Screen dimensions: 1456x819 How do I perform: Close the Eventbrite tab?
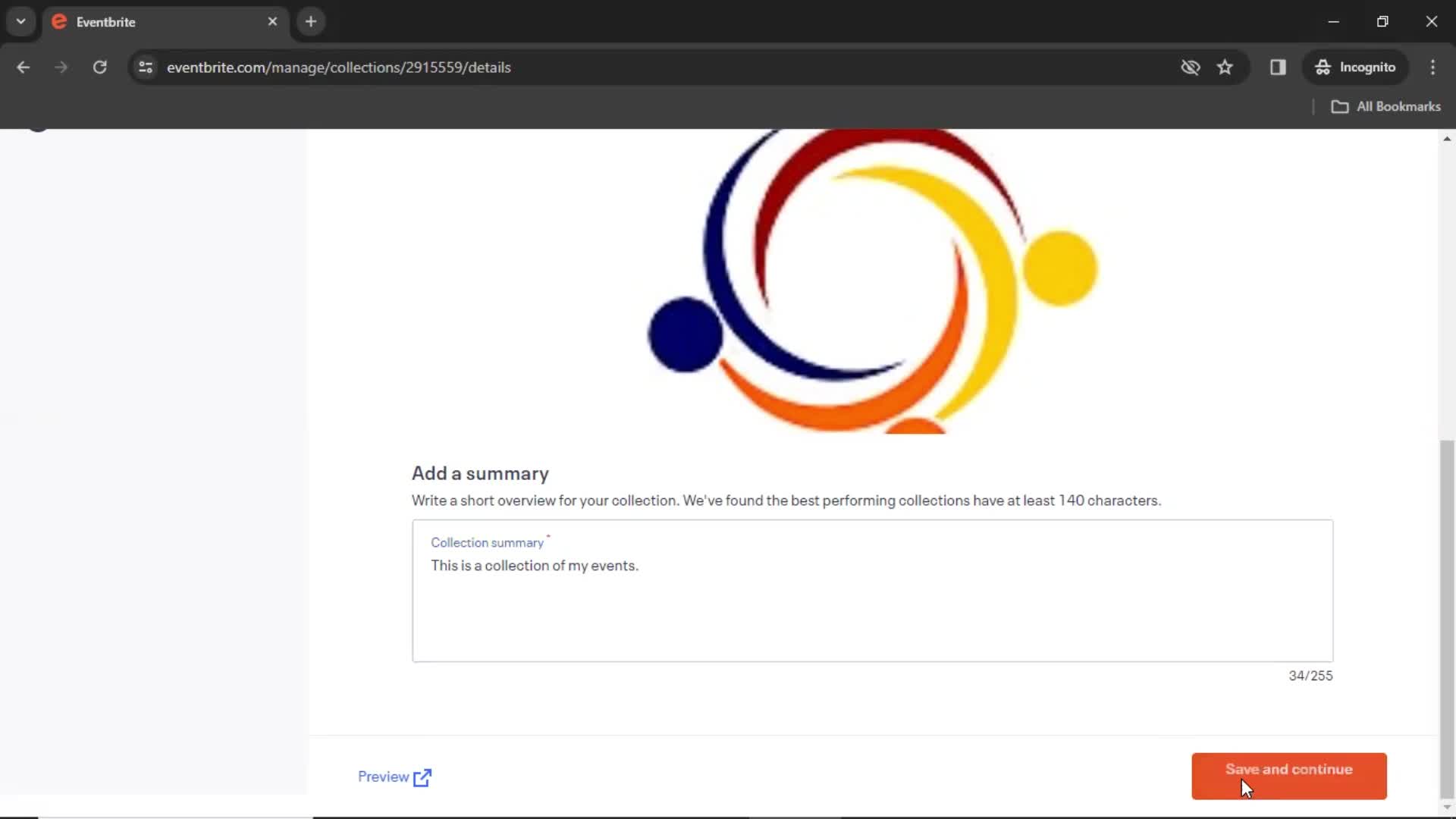(x=272, y=21)
